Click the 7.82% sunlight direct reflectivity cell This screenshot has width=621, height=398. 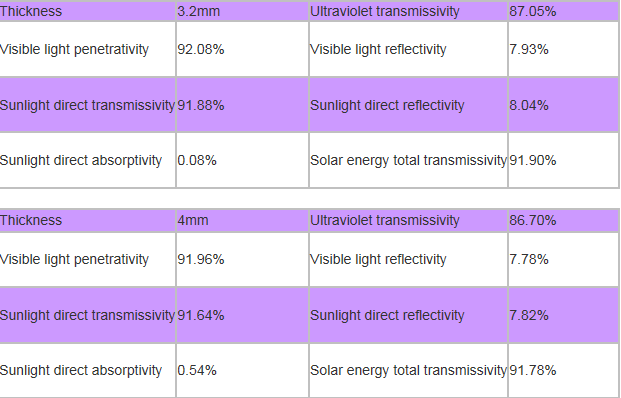[x=563, y=315]
